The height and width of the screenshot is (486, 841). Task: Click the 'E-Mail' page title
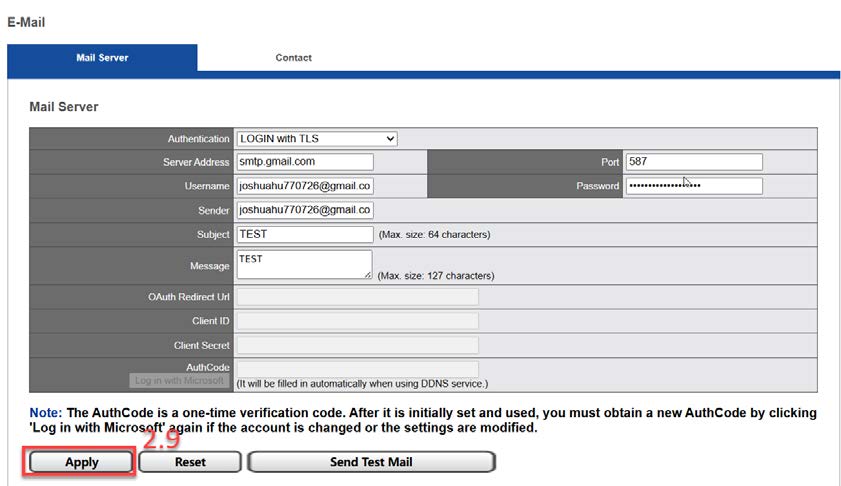pos(26,23)
